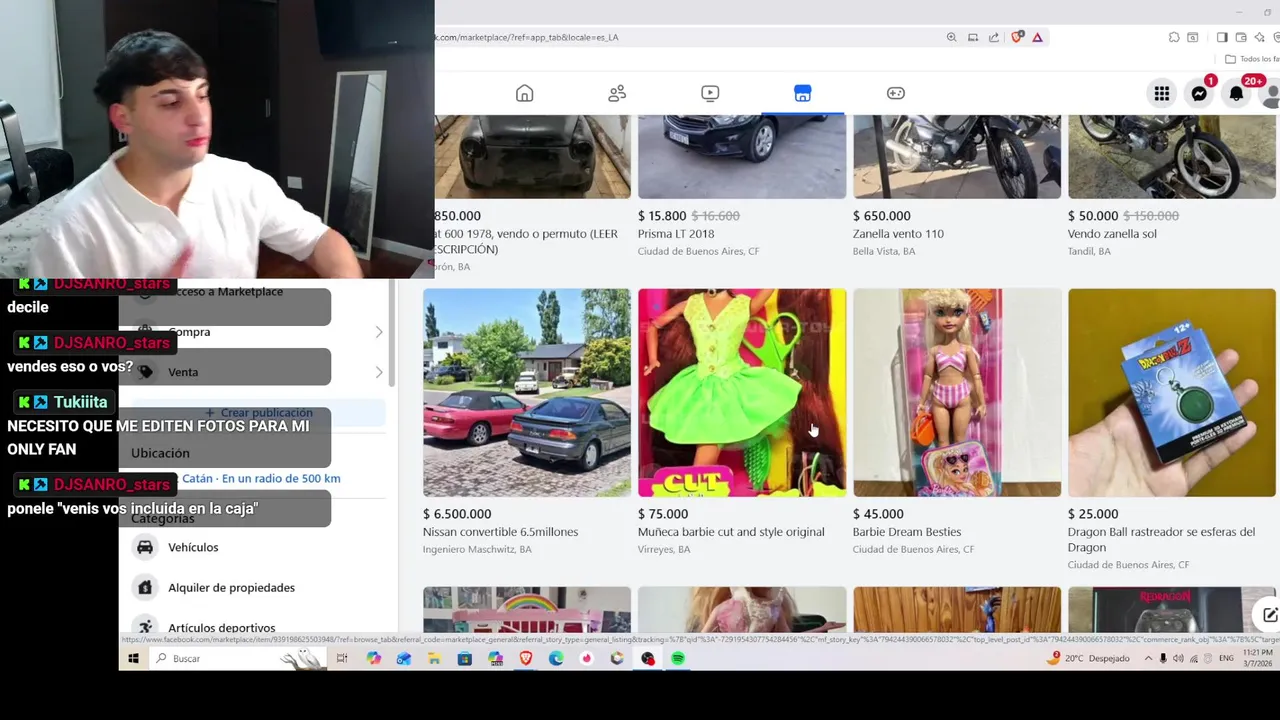1280x720 pixels.
Task: Click the zoom magnifier in address bar
Action: (x=951, y=37)
